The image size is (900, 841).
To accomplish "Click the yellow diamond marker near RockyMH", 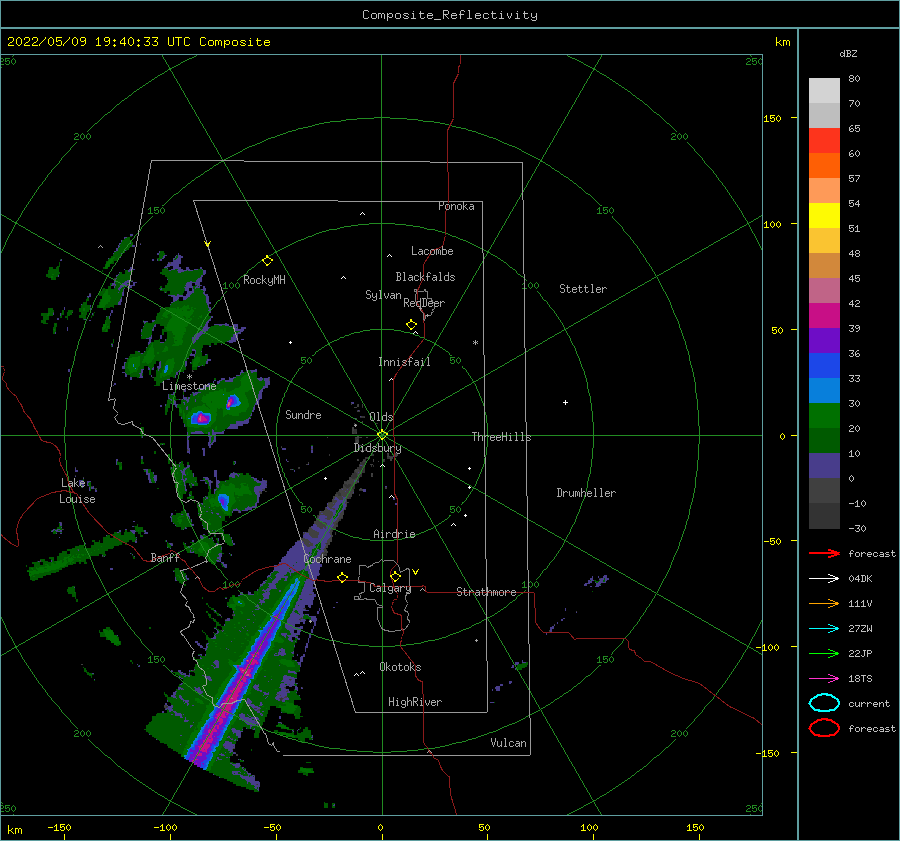I will [x=267, y=261].
